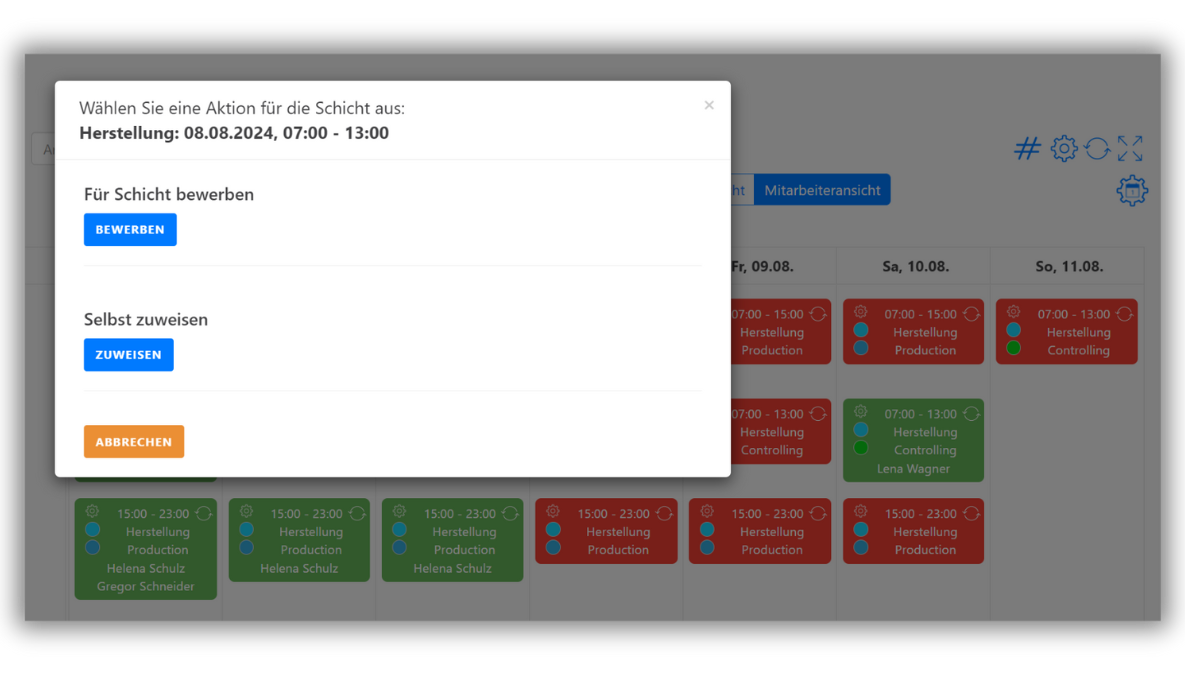Screen dimensions: 1185x676
Task: Click green circle on Sunday 11.08. Controlling shift
Action: (x=1014, y=348)
